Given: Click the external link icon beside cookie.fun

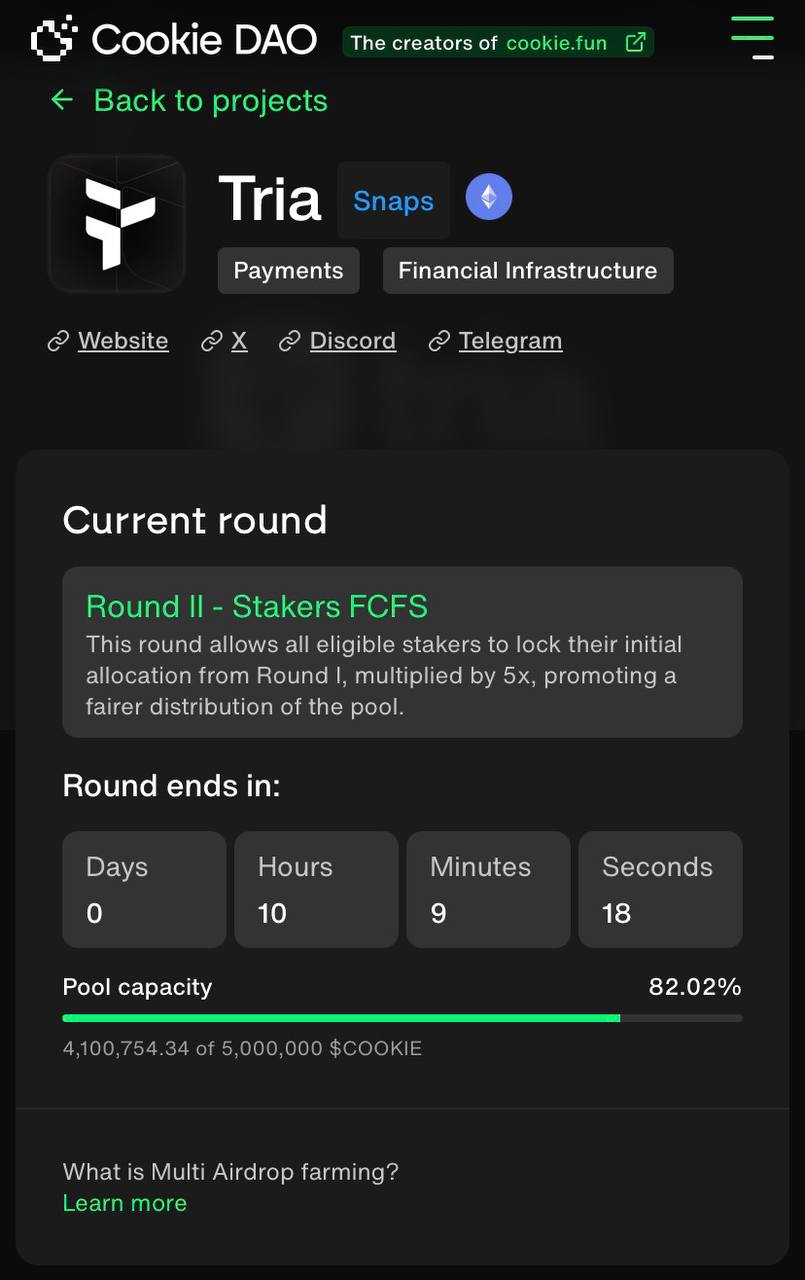Looking at the screenshot, I should 634,42.
